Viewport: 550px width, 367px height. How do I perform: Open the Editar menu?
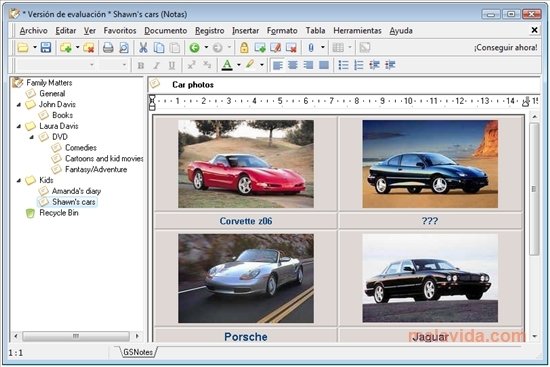[x=66, y=31]
